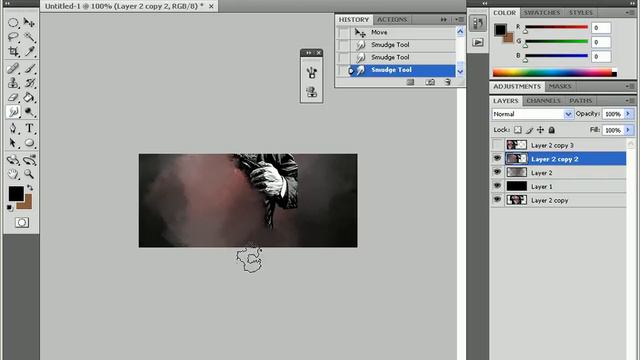Select the Zoom magnifier tool

pyautogui.click(x=29, y=174)
